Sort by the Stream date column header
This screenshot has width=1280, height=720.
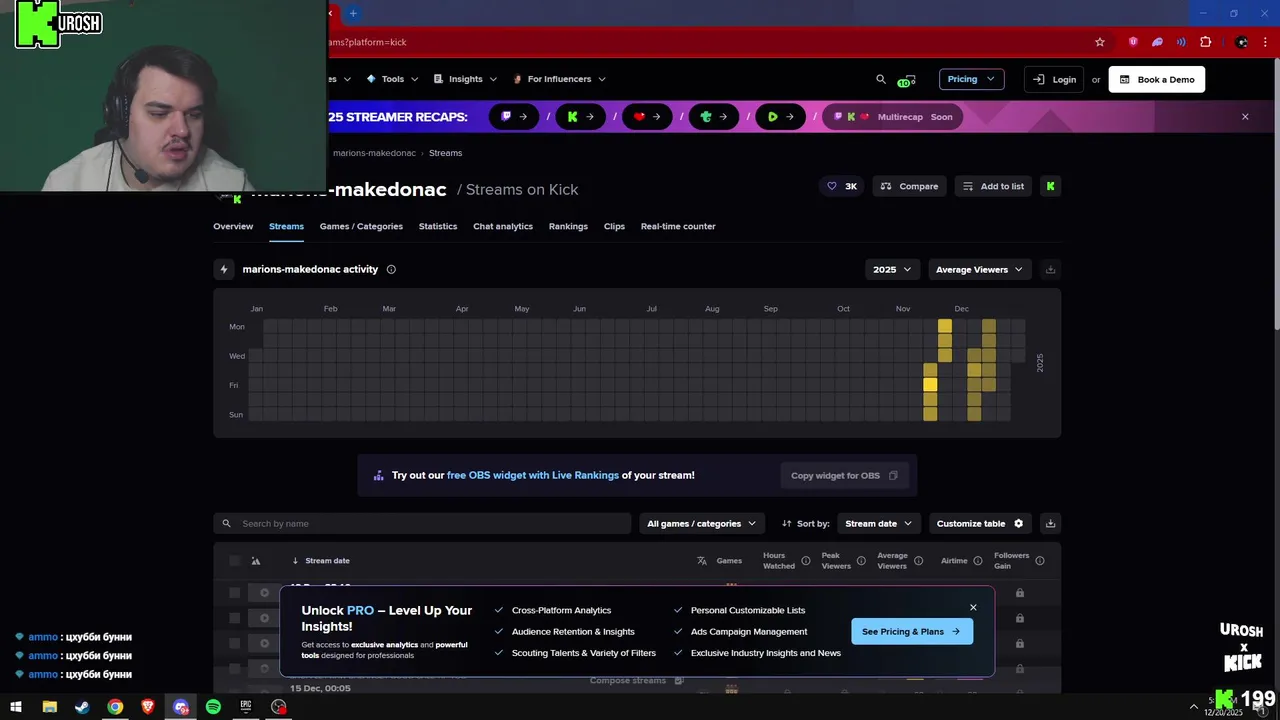pyautogui.click(x=327, y=561)
